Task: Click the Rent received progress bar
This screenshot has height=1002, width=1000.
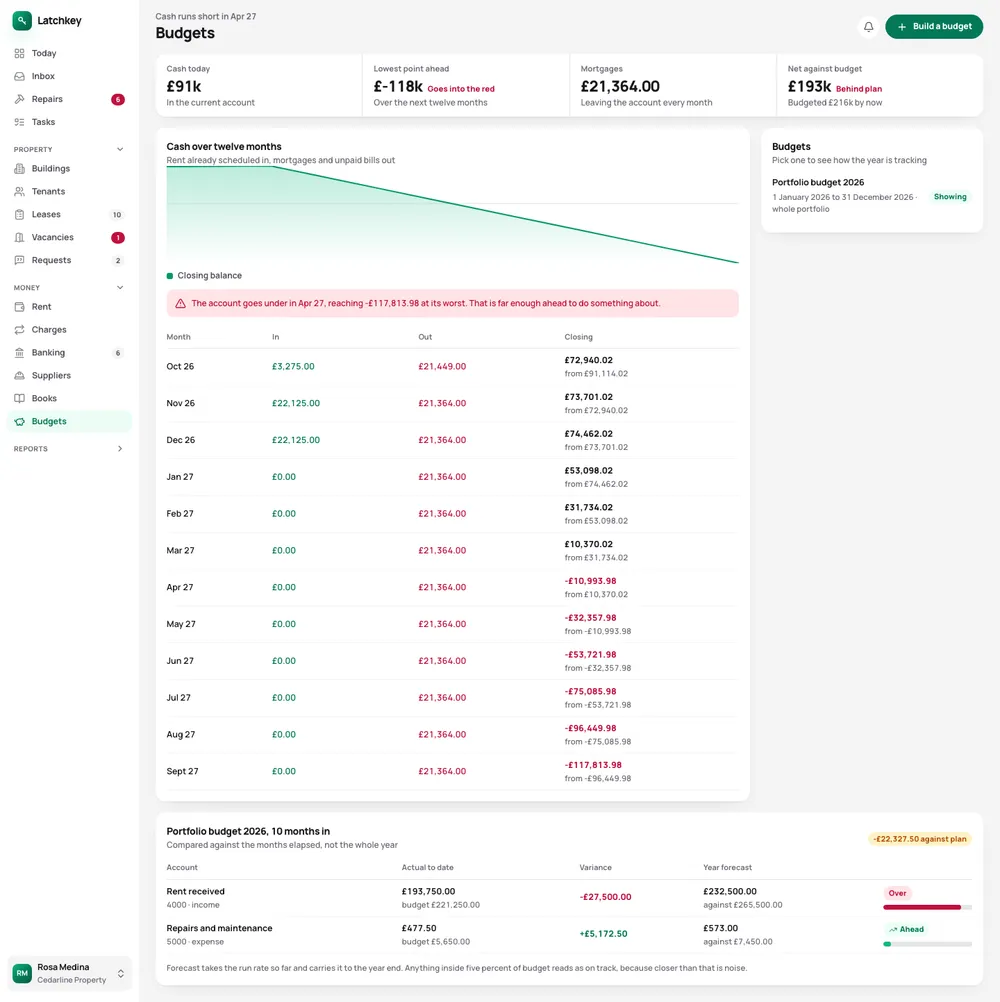Action: [x=927, y=907]
